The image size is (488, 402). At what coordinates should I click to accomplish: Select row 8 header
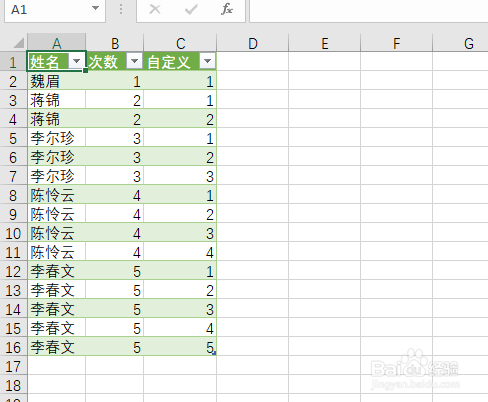13,195
